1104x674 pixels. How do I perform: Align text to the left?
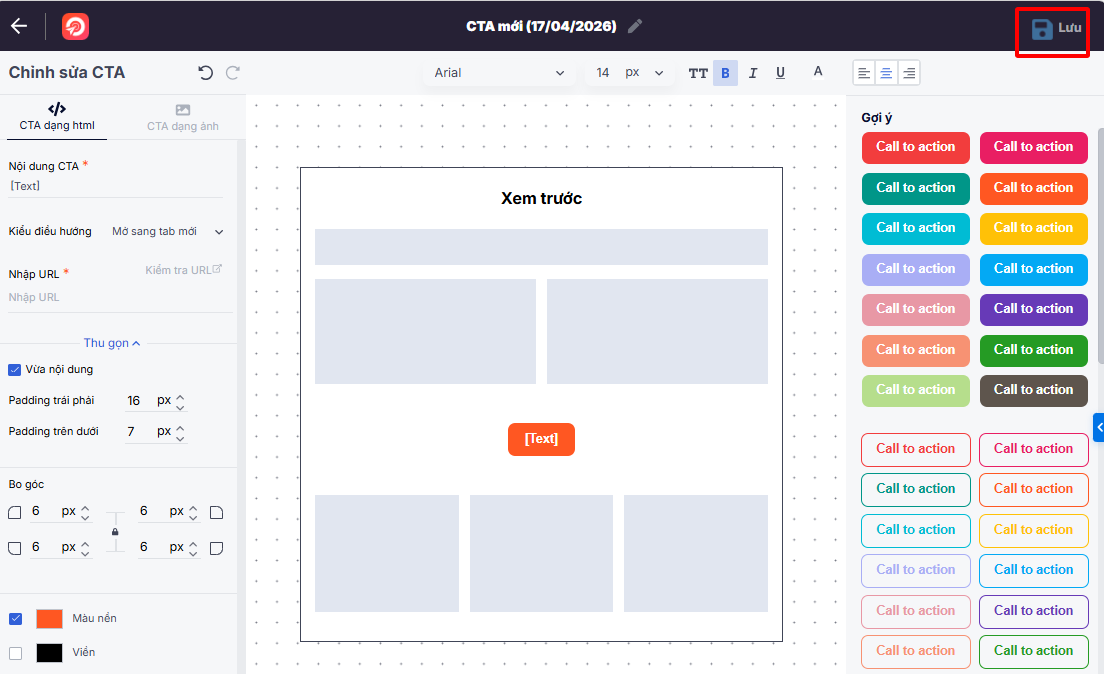863,73
